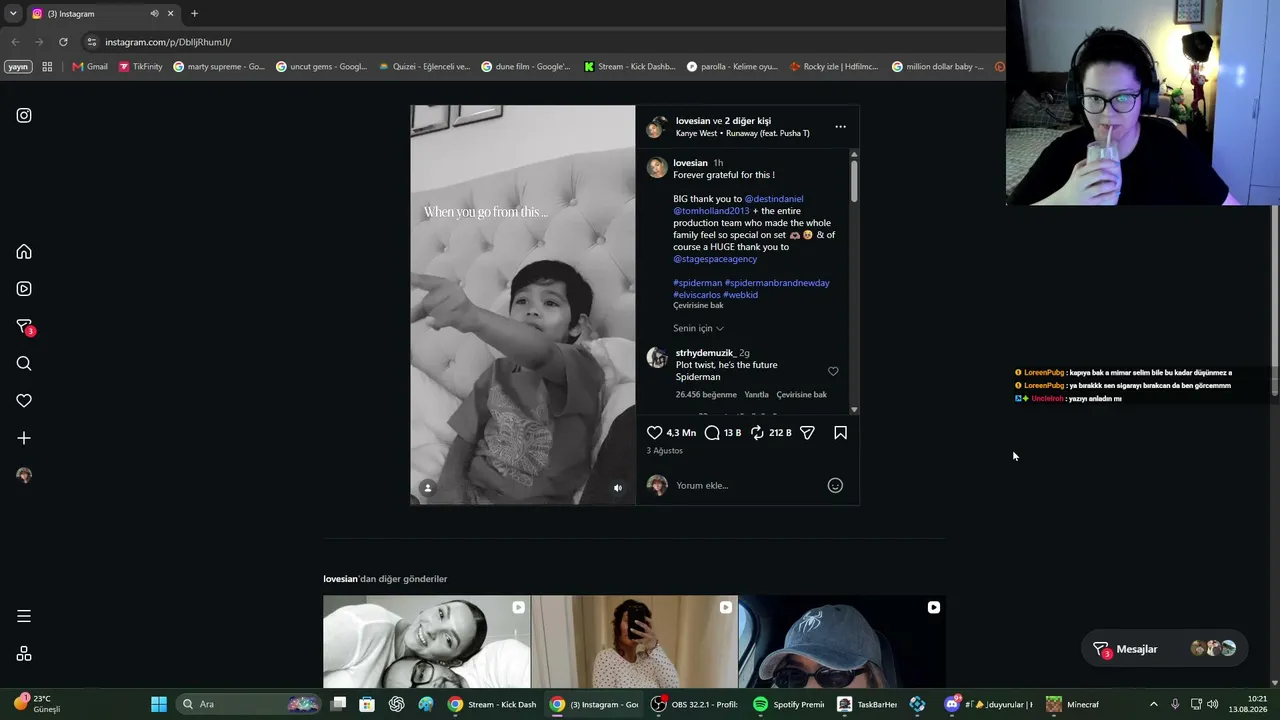The image size is (1280, 720).
Task: Open the TaskBarHer taskbar app
Action: tap(867, 704)
